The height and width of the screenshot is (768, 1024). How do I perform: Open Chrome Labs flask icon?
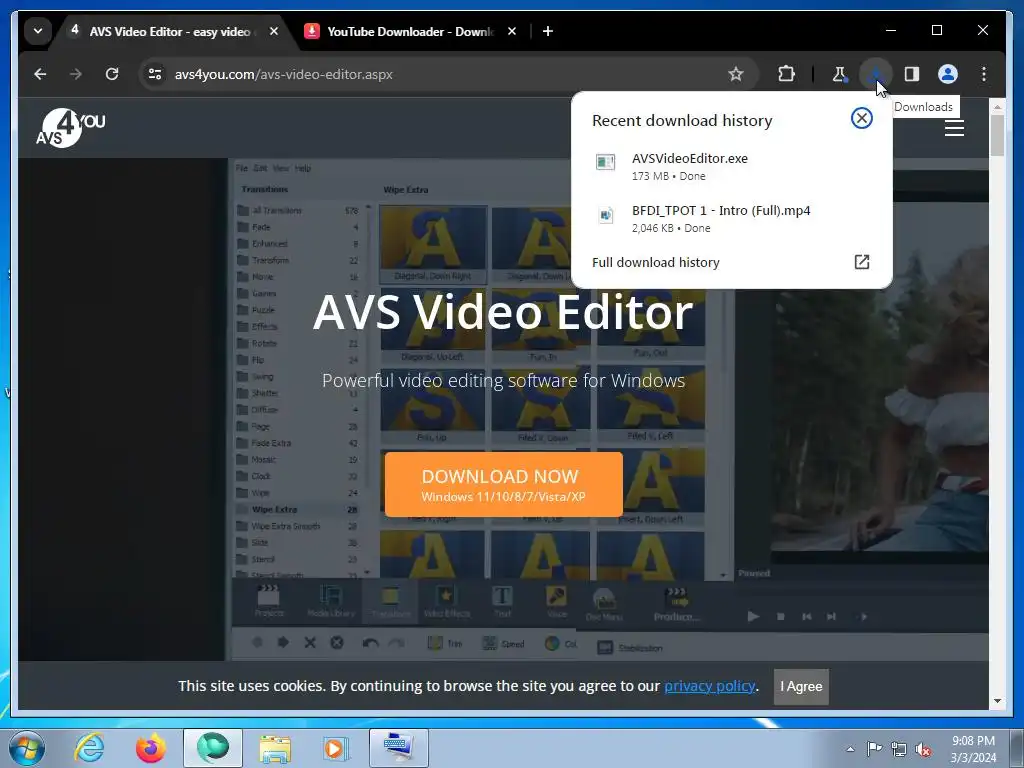pyautogui.click(x=839, y=74)
